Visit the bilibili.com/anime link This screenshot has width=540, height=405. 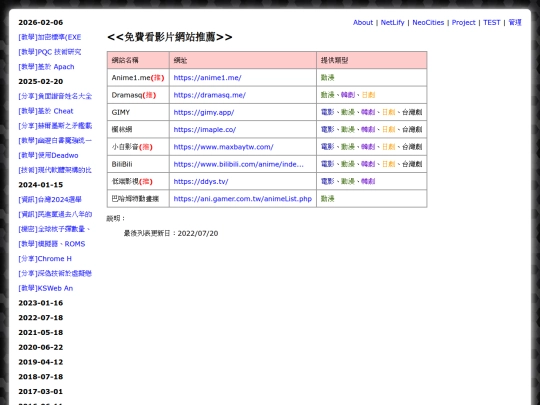[239, 164]
